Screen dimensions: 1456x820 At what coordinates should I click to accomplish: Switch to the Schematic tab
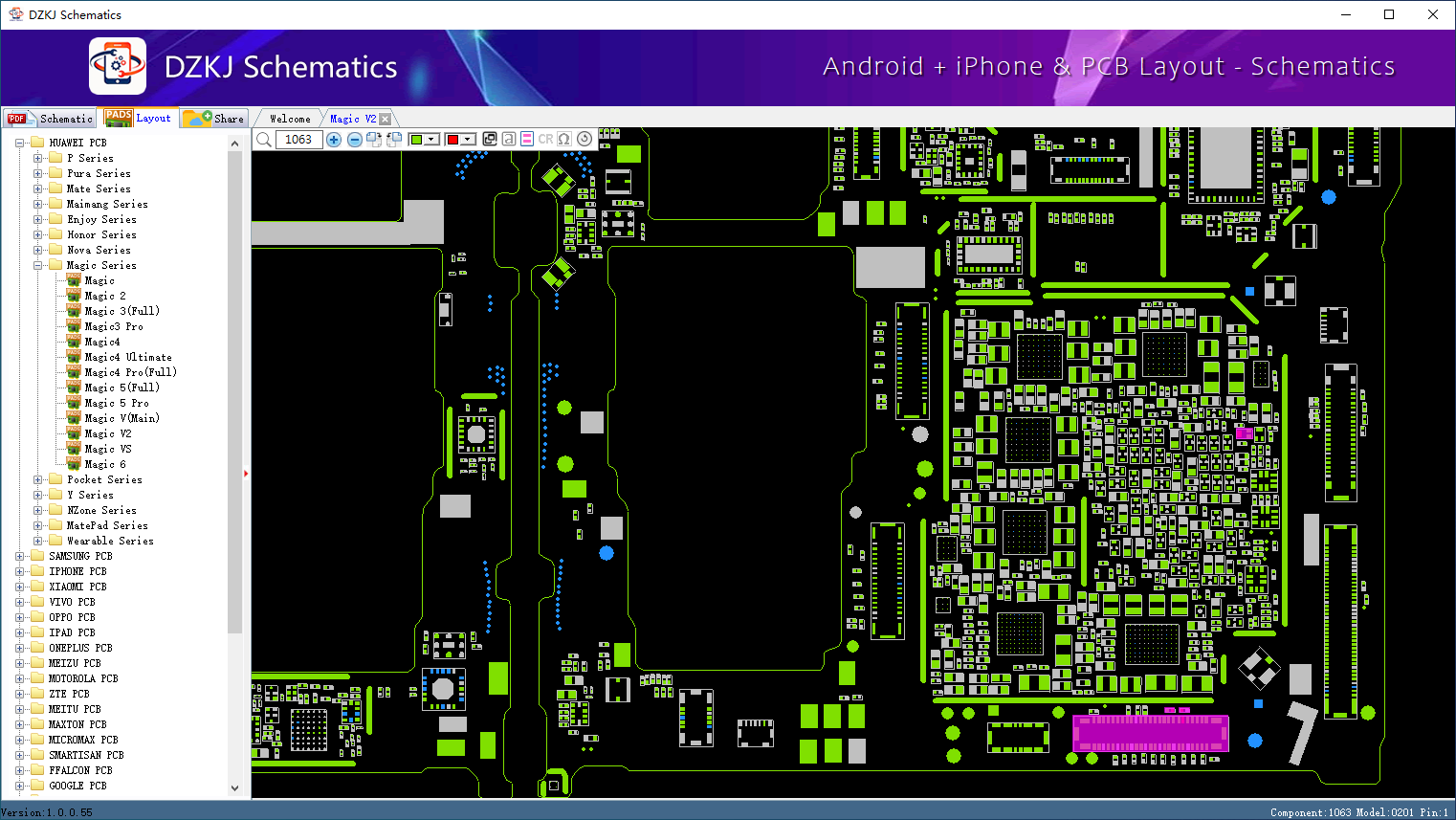click(49, 119)
